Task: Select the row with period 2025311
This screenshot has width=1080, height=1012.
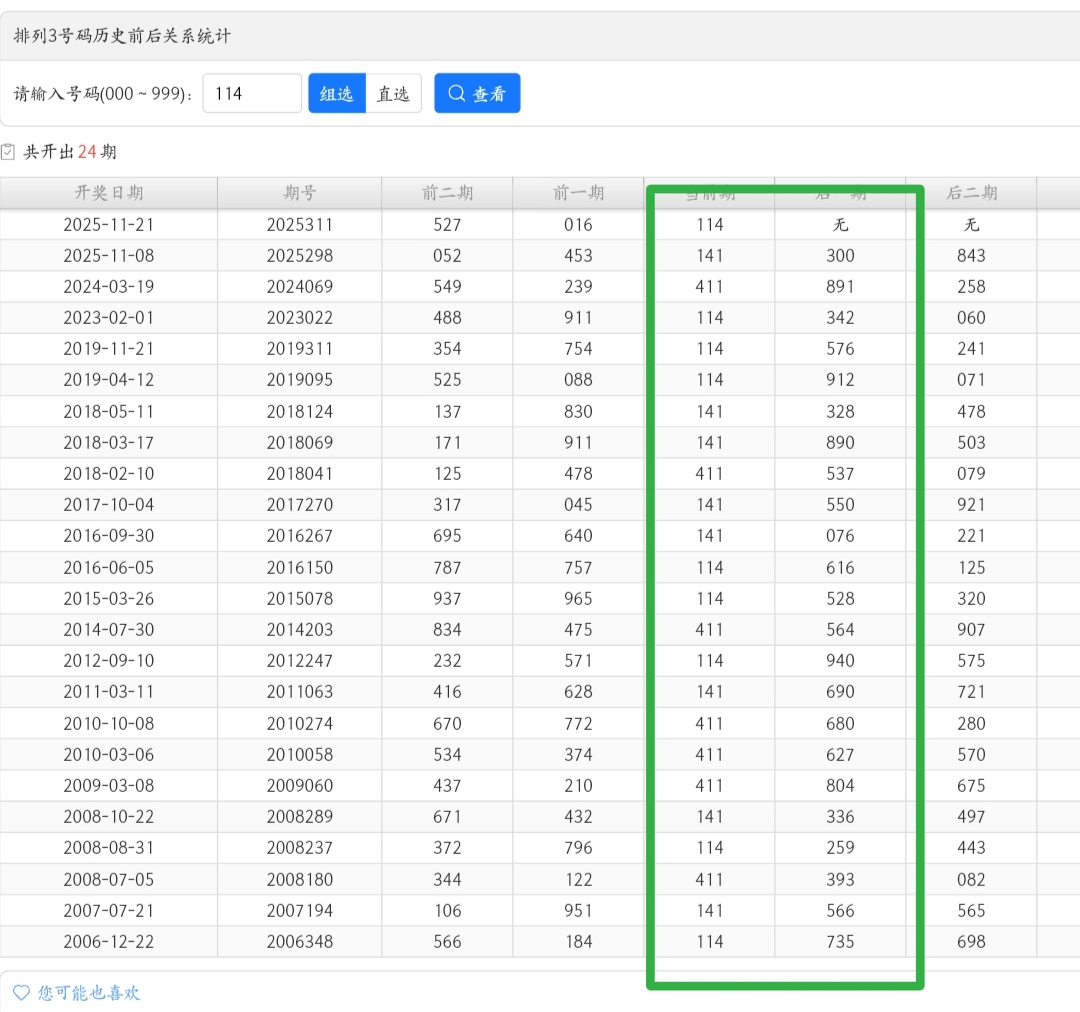Action: click(299, 225)
